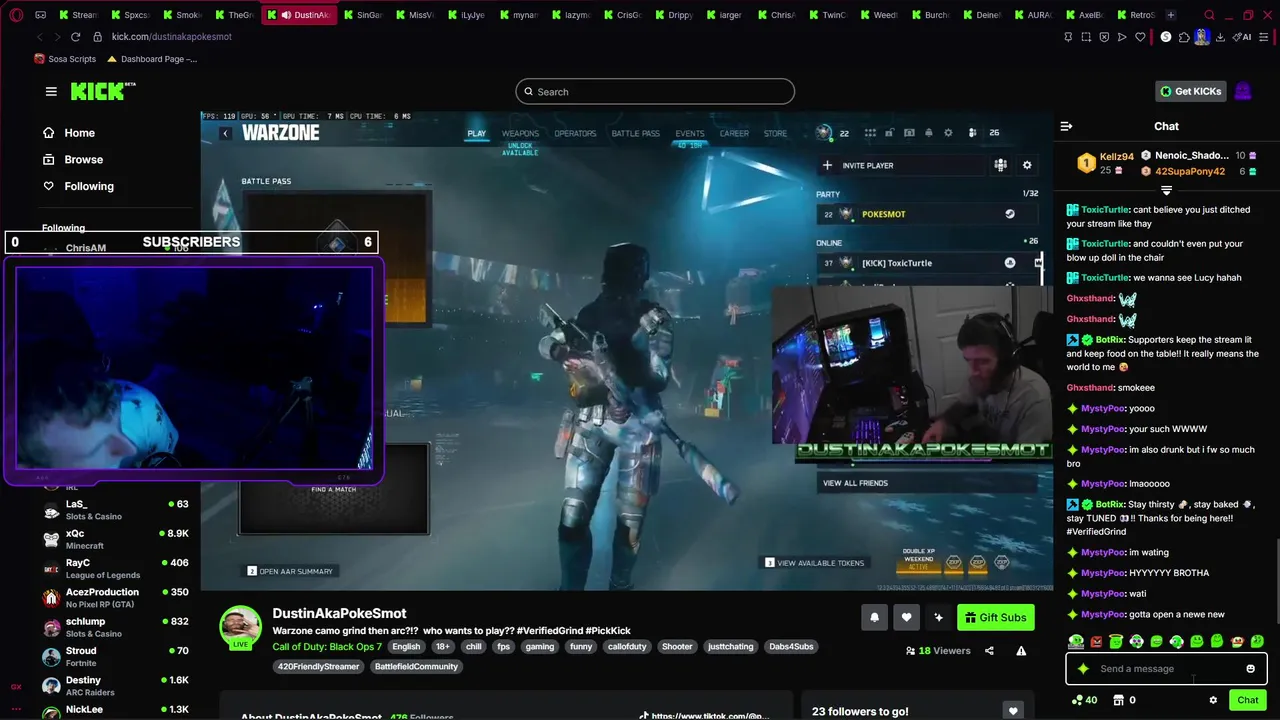This screenshot has width=1280, height=720.
Task: Select the English tag
Action: [406, 647]
